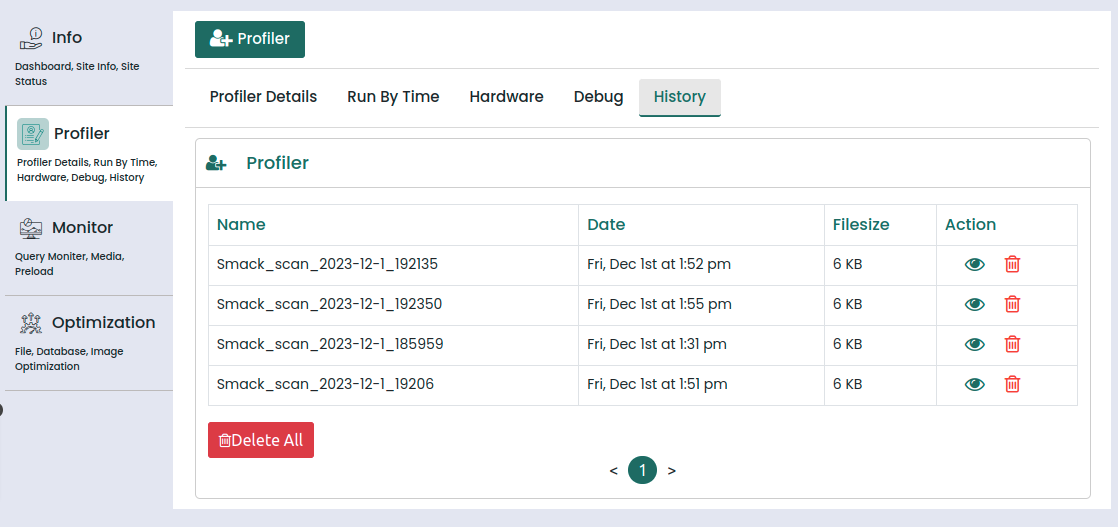Click the Profiler sidebar icon

click(x=33, y=133)
